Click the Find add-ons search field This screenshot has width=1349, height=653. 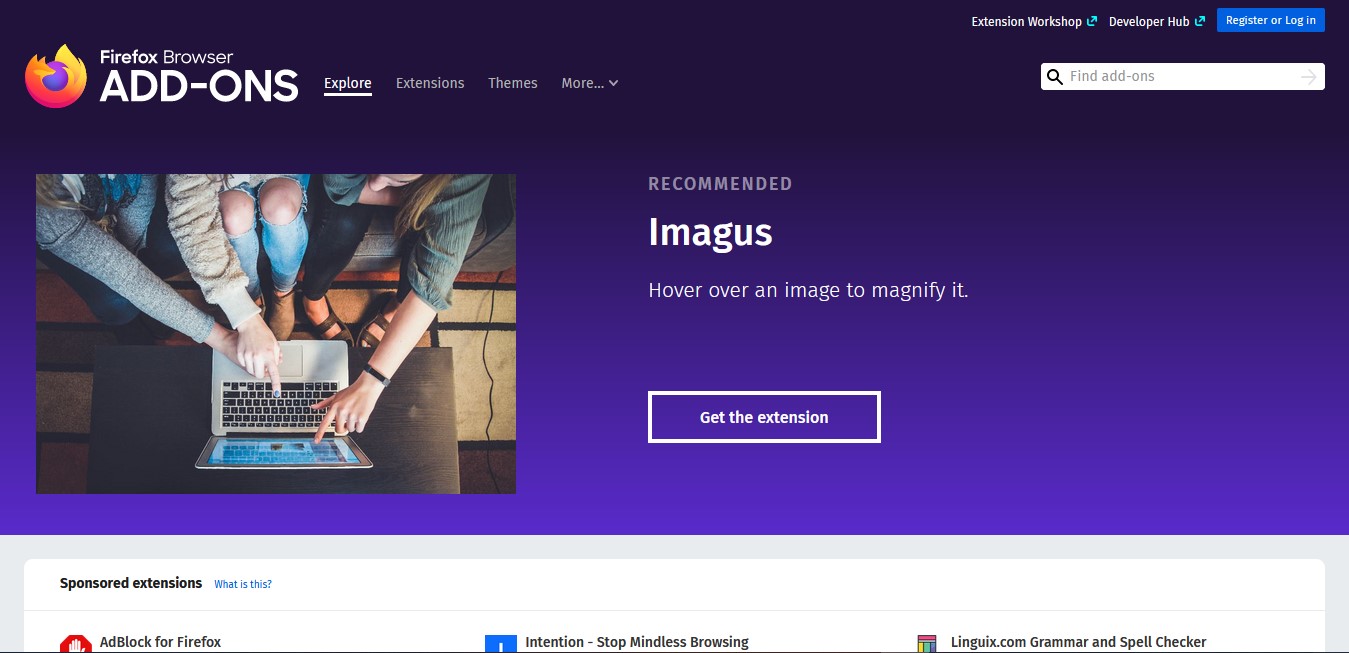click(x=1182, y=77)
